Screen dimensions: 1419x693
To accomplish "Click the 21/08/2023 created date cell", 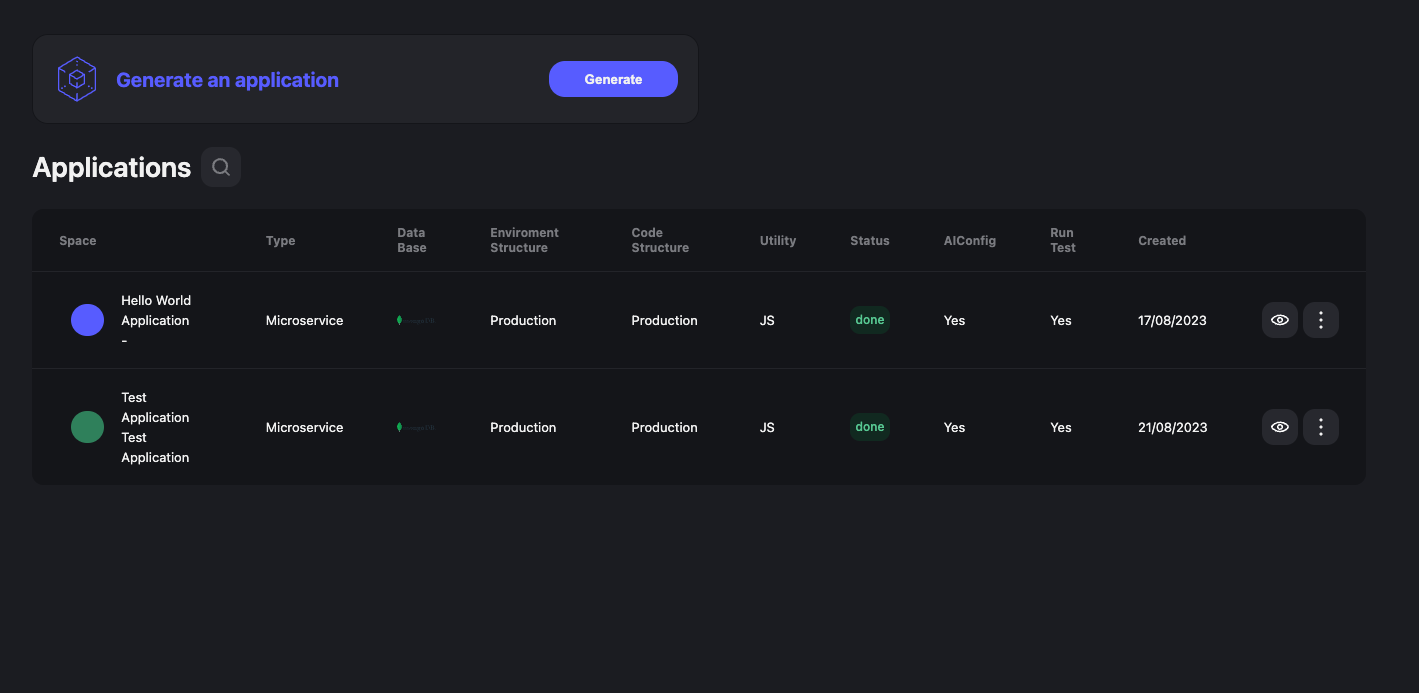I will tap(1172, 428).
